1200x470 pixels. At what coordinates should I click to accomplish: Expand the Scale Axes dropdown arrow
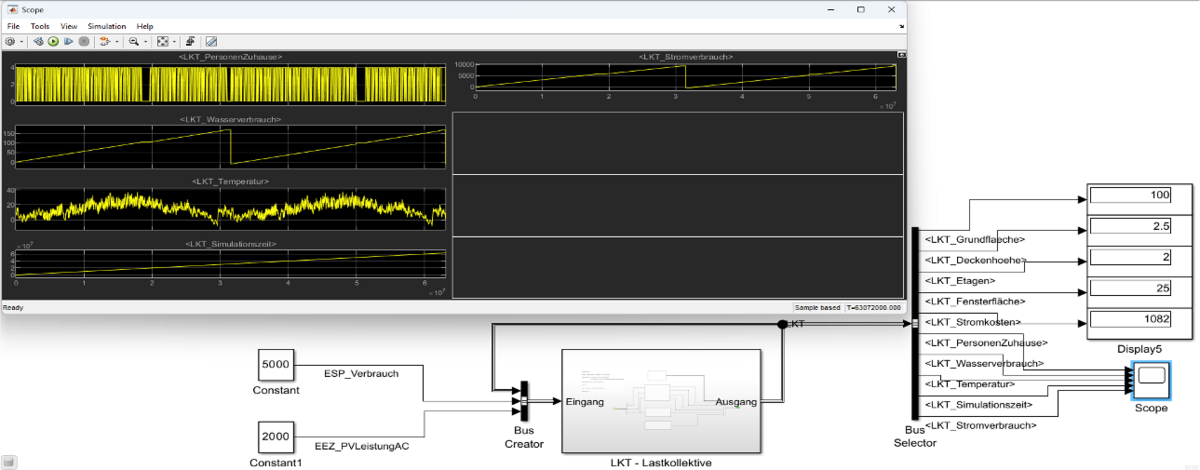pos(174,42)
